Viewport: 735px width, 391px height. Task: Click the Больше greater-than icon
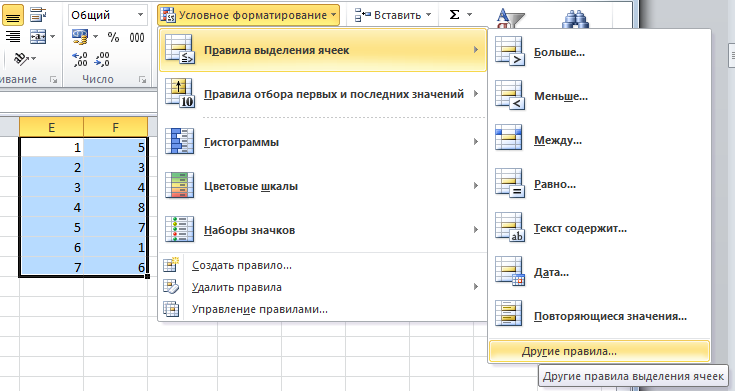(x=510, y=52)
